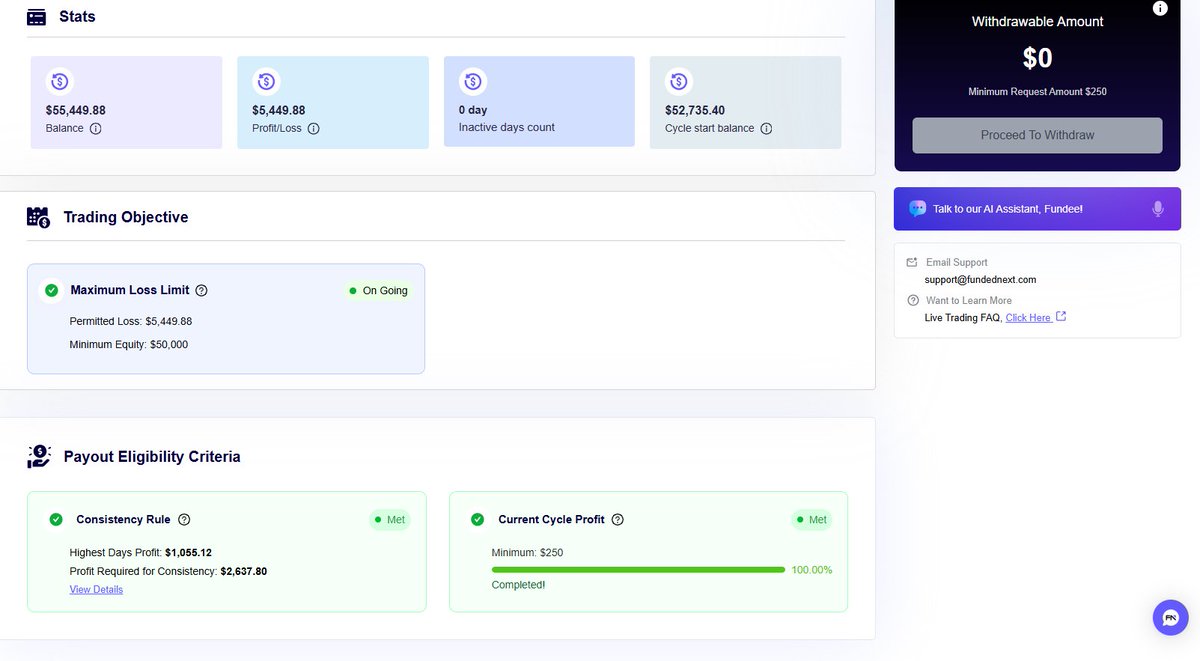Click the green check beside Current Cycle Profit
The image size is (1200, 661).
[x=478, y=519]
